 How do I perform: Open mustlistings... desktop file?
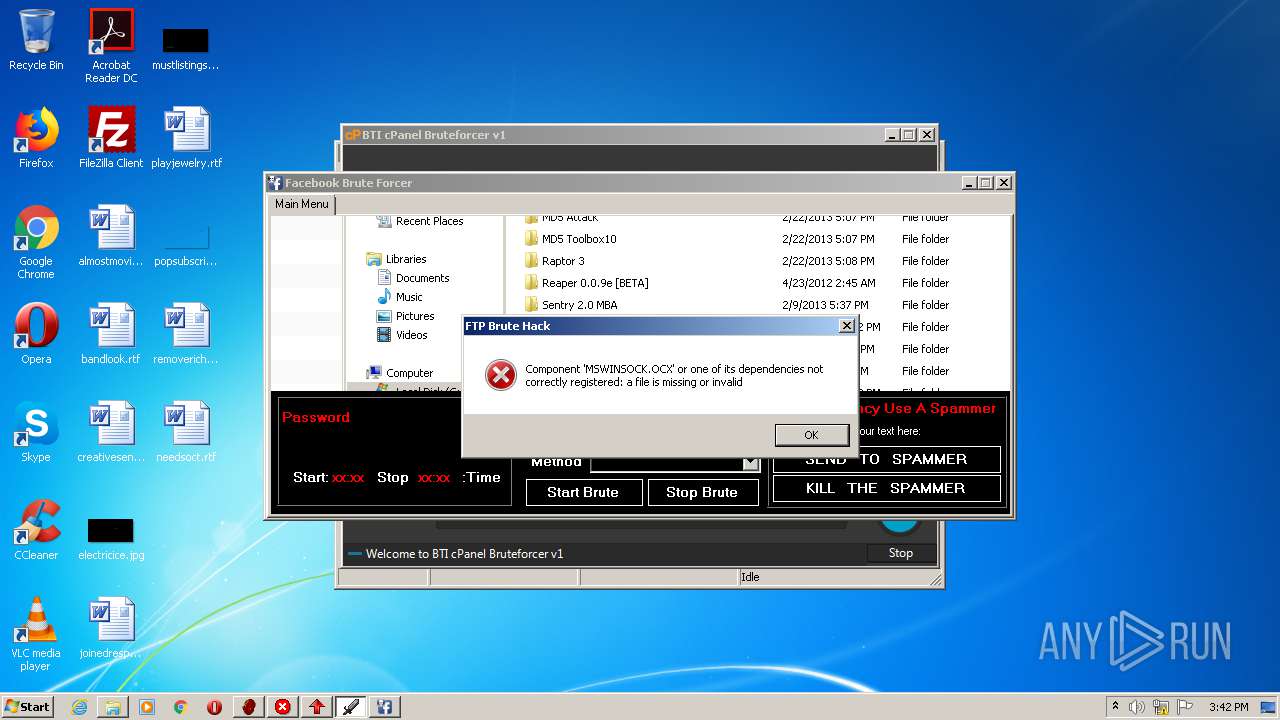(186, 48)
